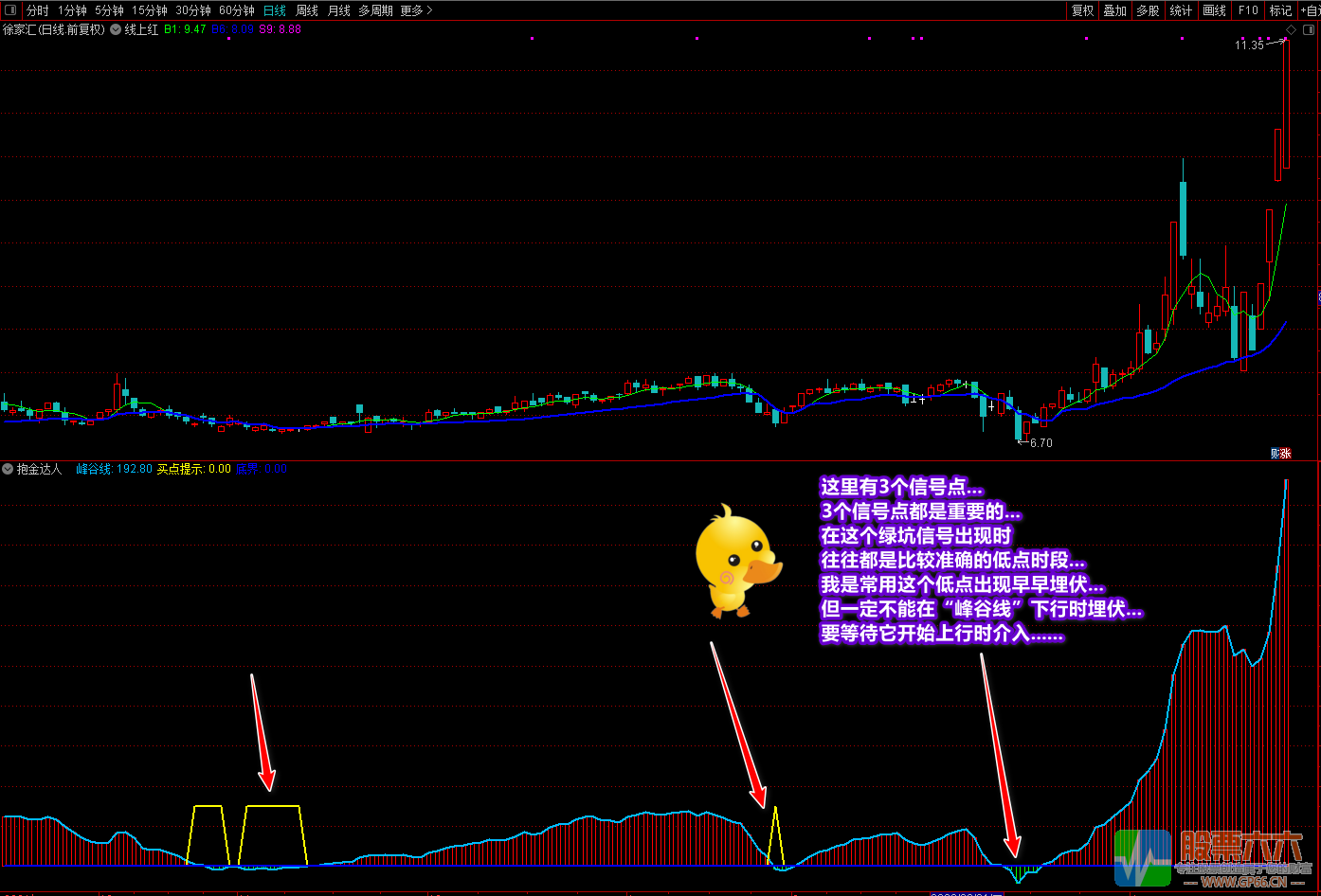Click the 统计 statistics button
The width and height of the screenshot is (1321, 896).
1181,10
